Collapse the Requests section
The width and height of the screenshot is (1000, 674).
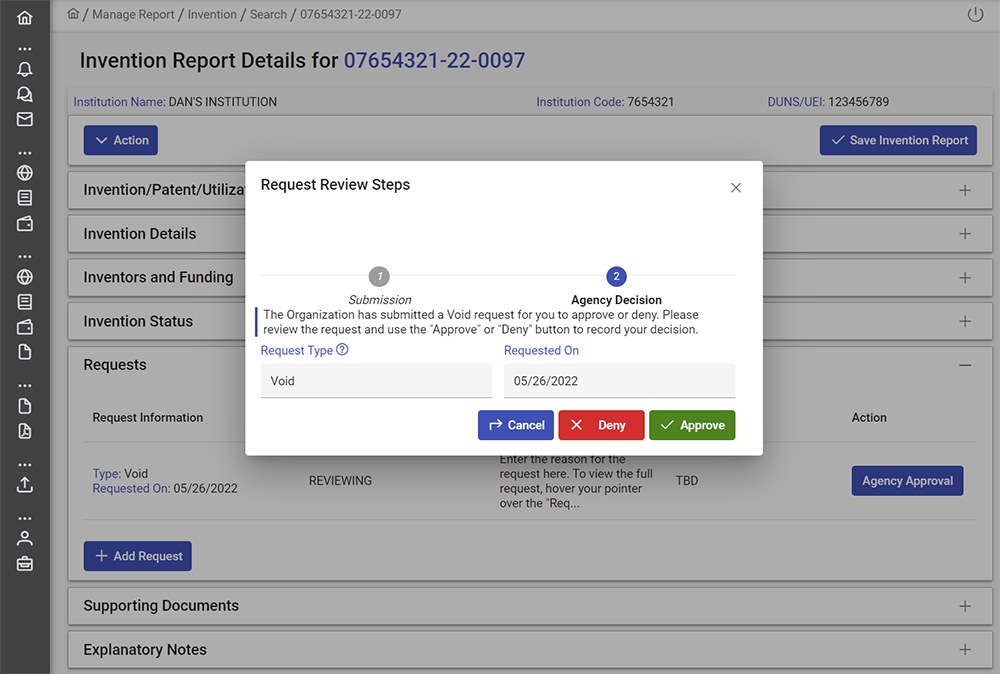(x=964, y=365)
